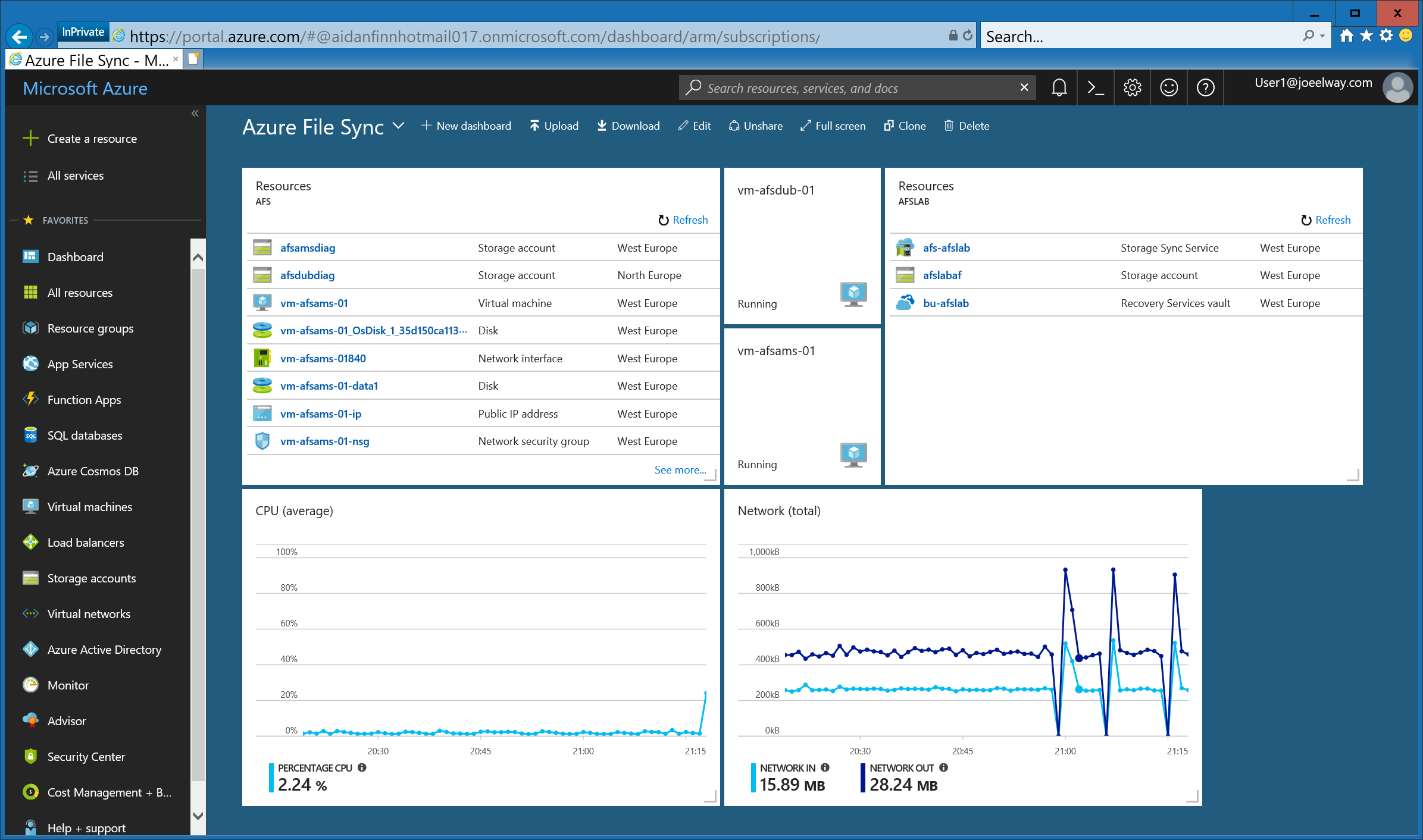
Task: Open the vm-afsdub-01 tile
Action: click(x=802, y=246)
